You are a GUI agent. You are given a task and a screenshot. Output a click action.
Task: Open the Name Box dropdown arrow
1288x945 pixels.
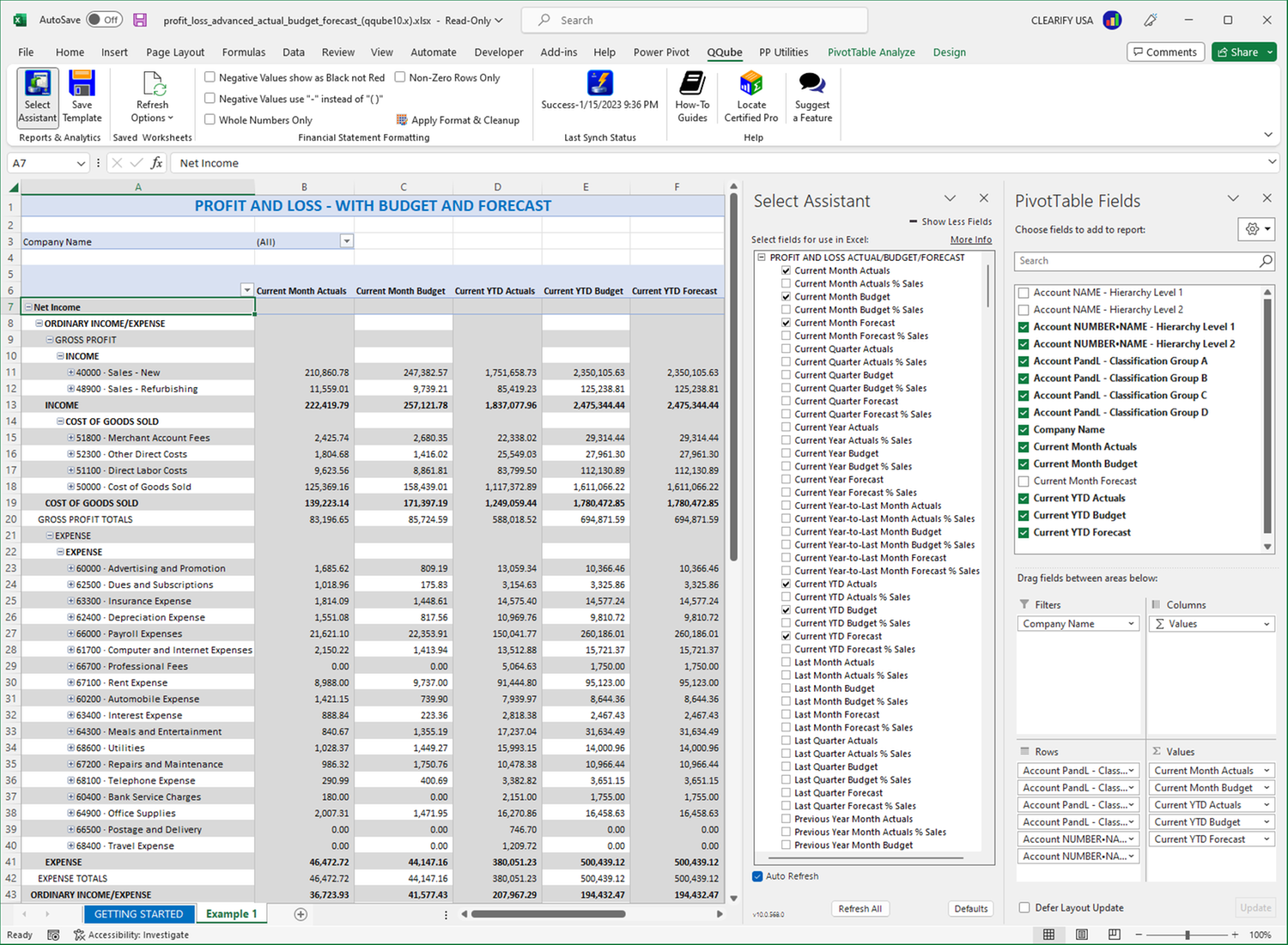[81, 163]
